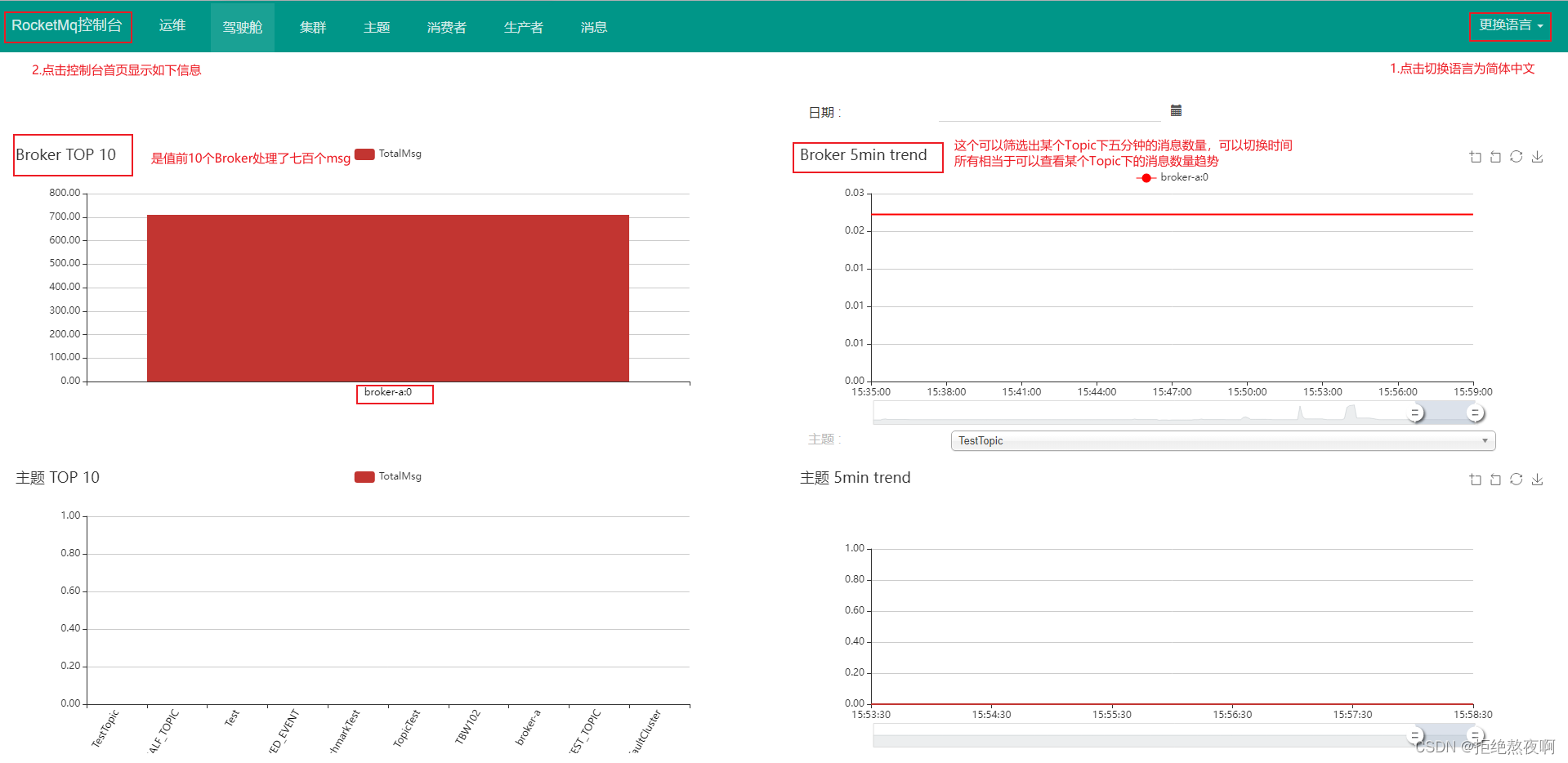
Task: Click the left zoom handle of Broker trend slider
Action: coord(1416,413)
